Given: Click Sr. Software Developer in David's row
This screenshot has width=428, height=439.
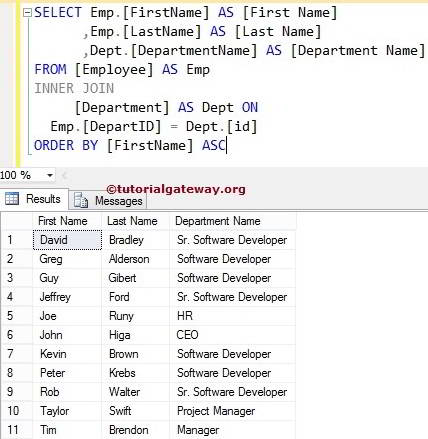Looking at the screenshot, I should (233, 240).
